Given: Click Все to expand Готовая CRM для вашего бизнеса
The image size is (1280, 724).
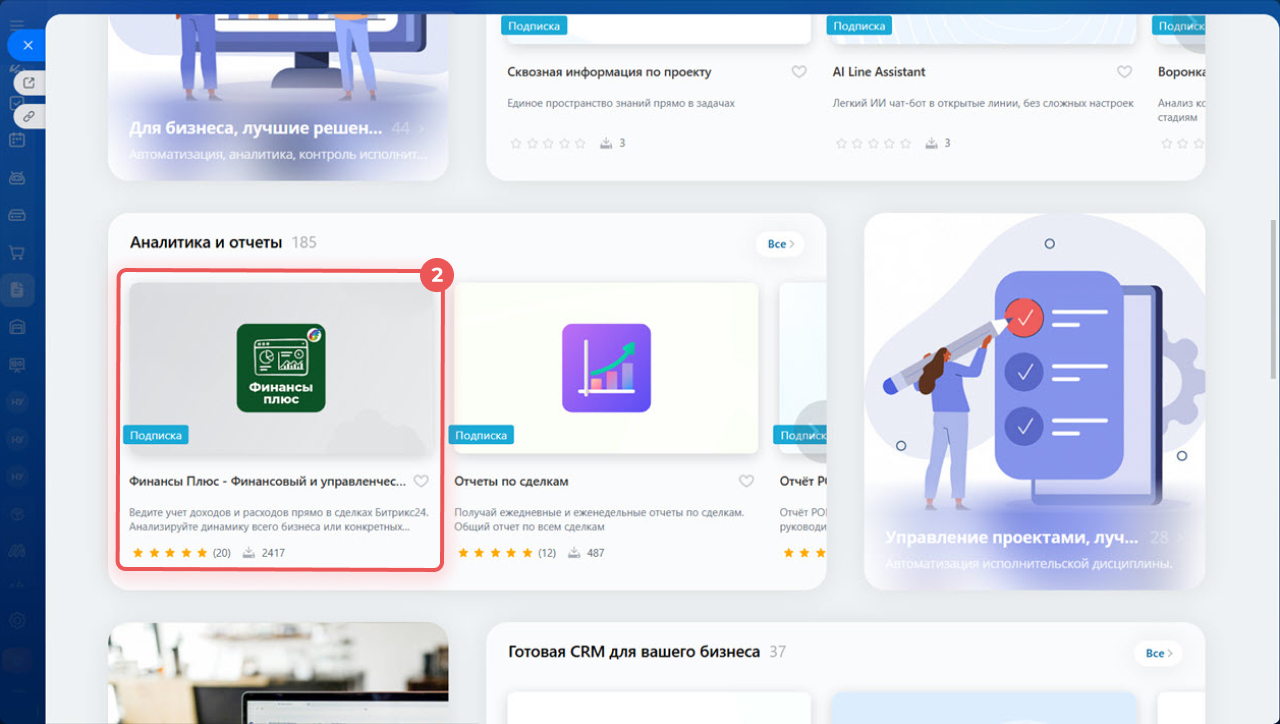Looking at the screenshot, I should pyautogui.click(x=1158, y=653).
